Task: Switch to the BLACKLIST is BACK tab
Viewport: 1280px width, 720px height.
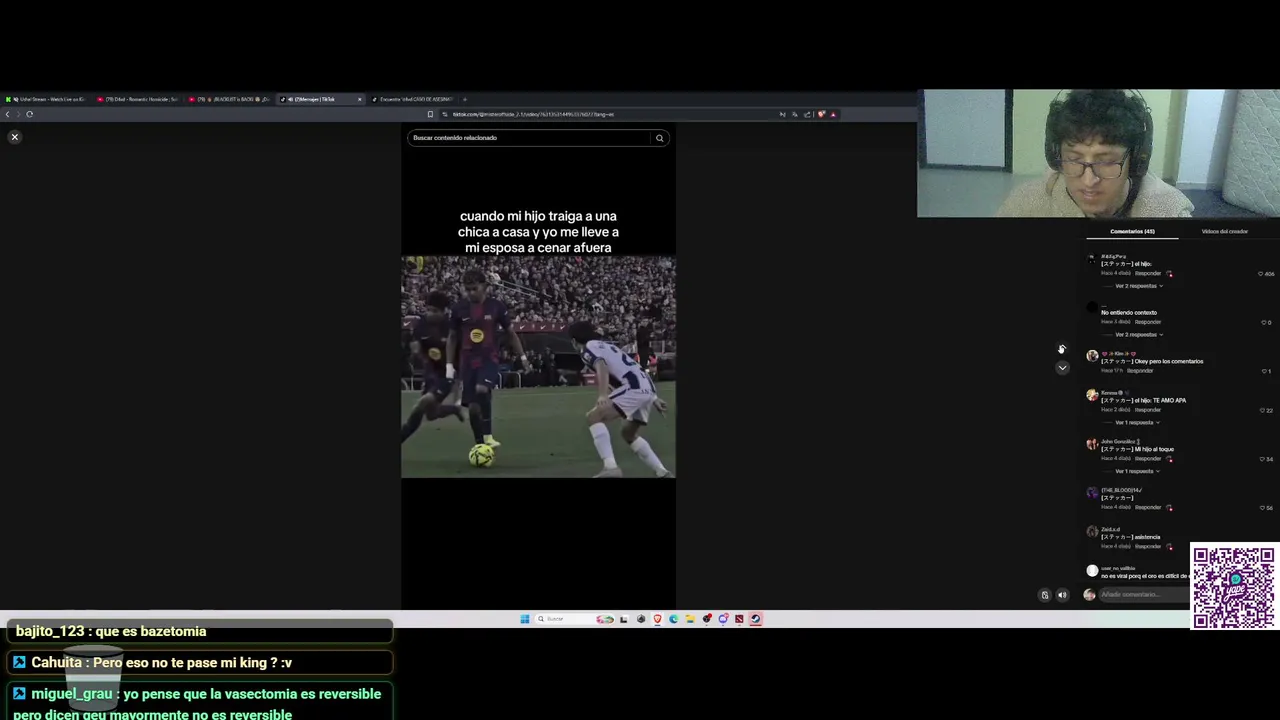Action: pos(230,99)
